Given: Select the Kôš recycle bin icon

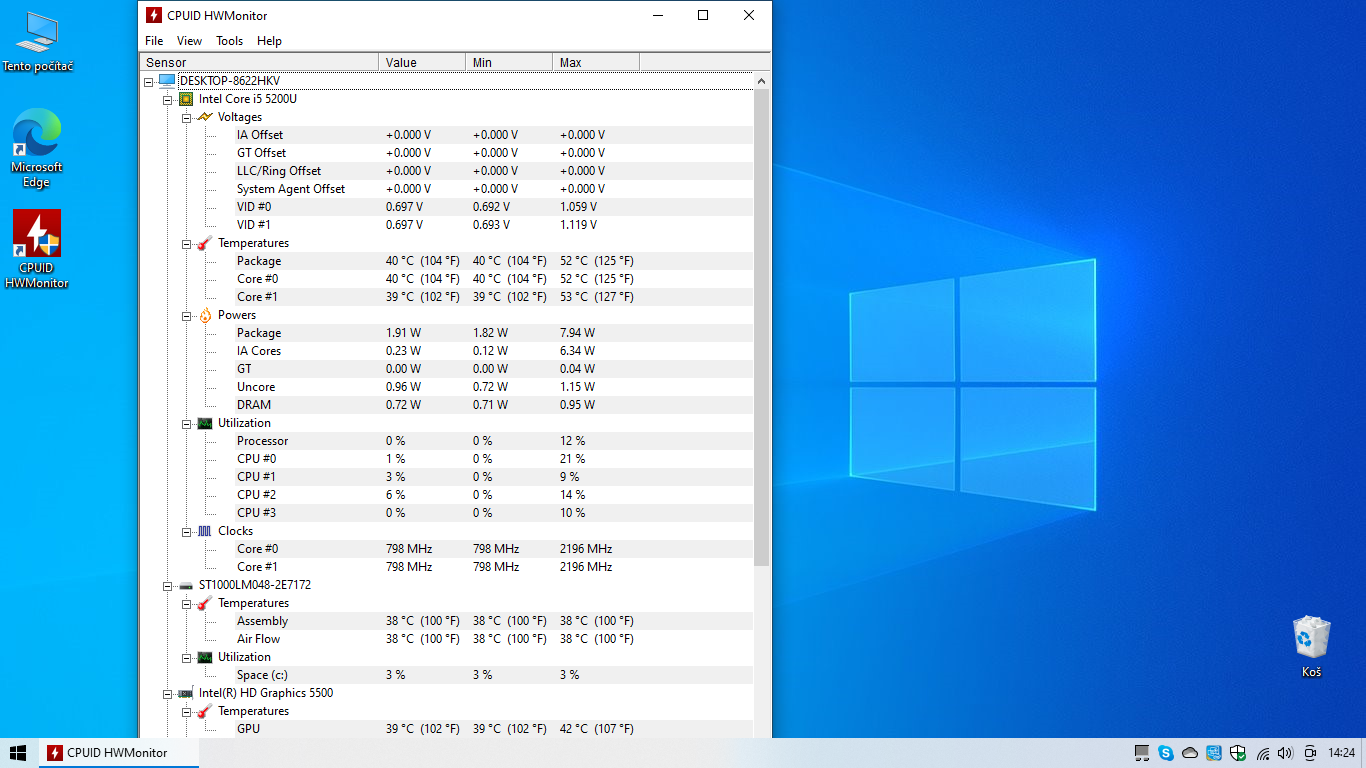Looking at the screenshot, I should click(1311, 637).
